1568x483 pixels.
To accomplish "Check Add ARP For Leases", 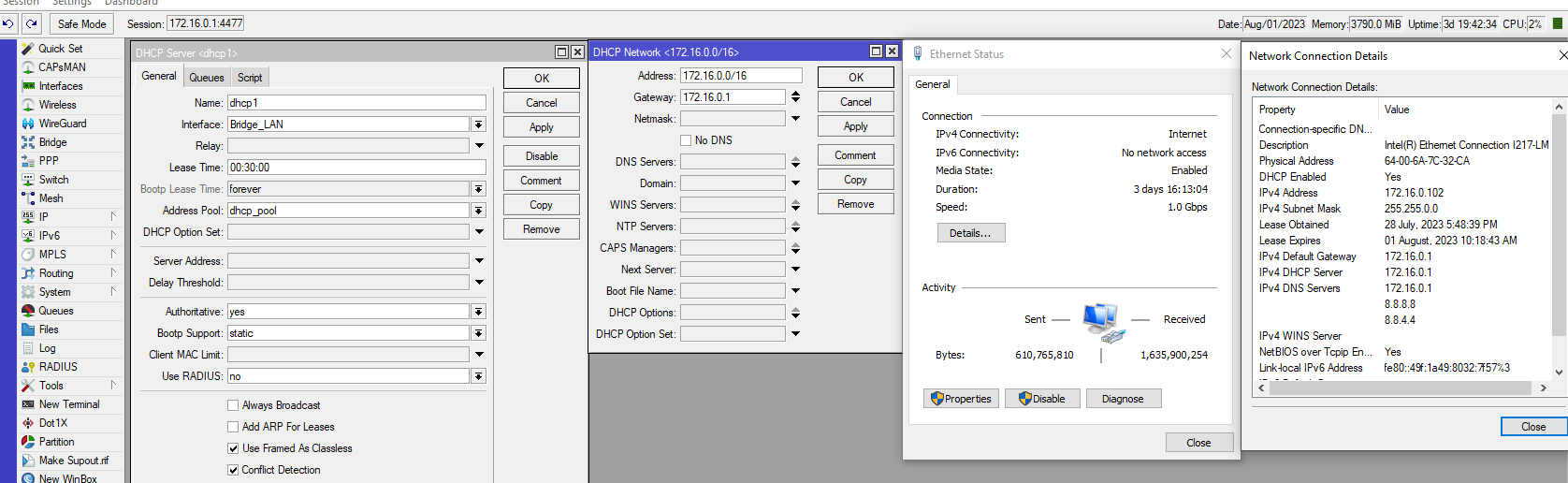I will (233, 427).
